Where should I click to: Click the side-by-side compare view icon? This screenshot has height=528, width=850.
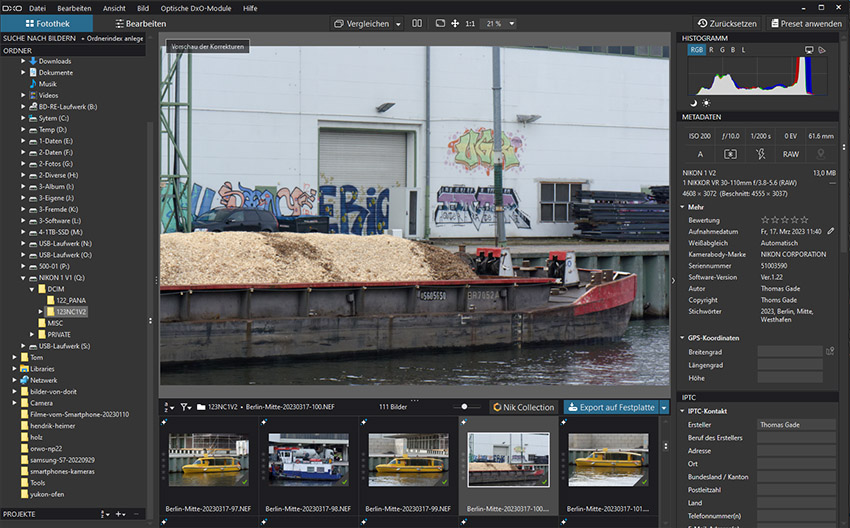[x=417, y=23]
